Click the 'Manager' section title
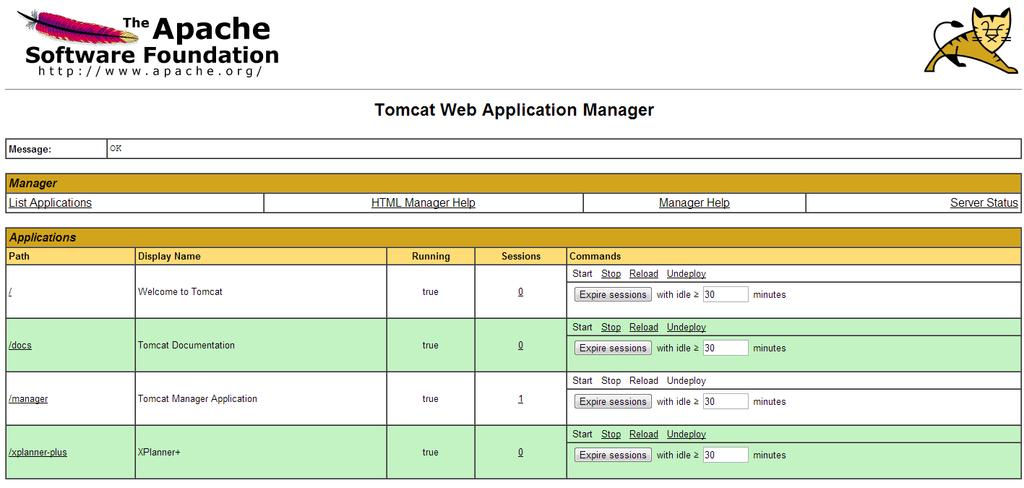 [x=33, y=184]
